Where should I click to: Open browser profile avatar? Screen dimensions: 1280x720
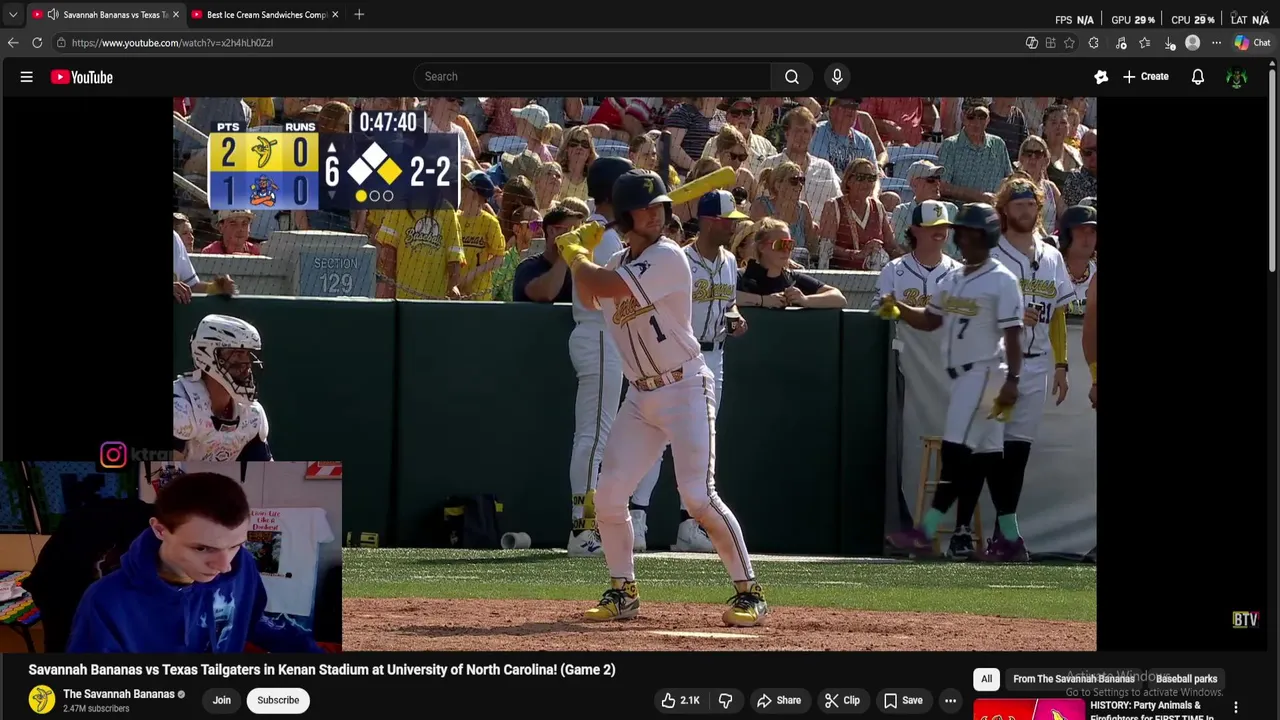[x=1192, y=43]
